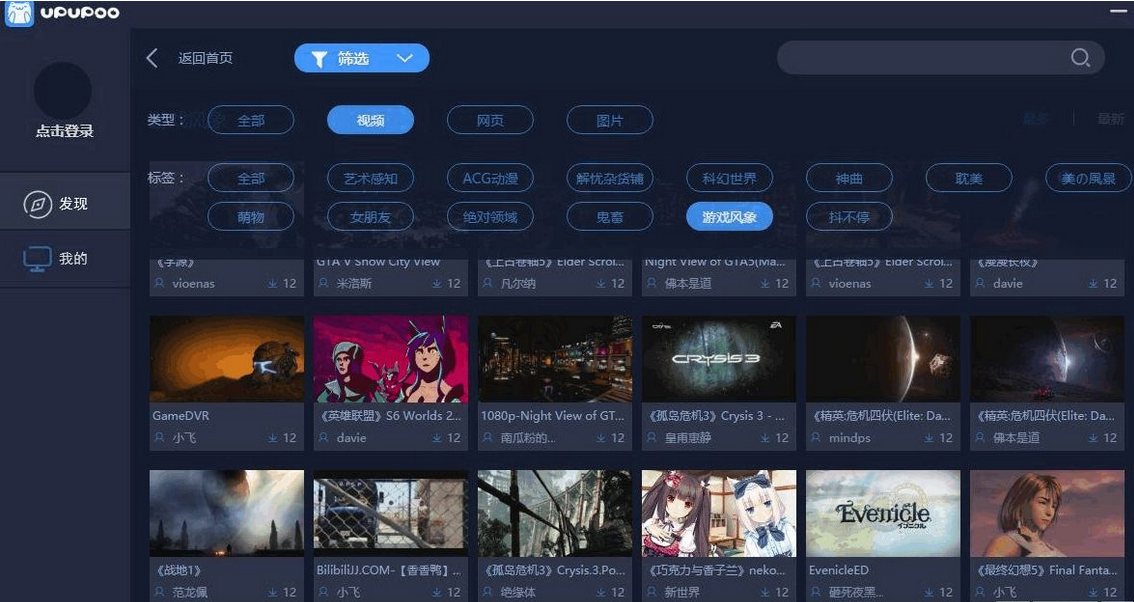The width and height of the screenshot is (1134, 602).
Task: Open the Crysis 3 logo thumbnail
Action: click(719, 359)
